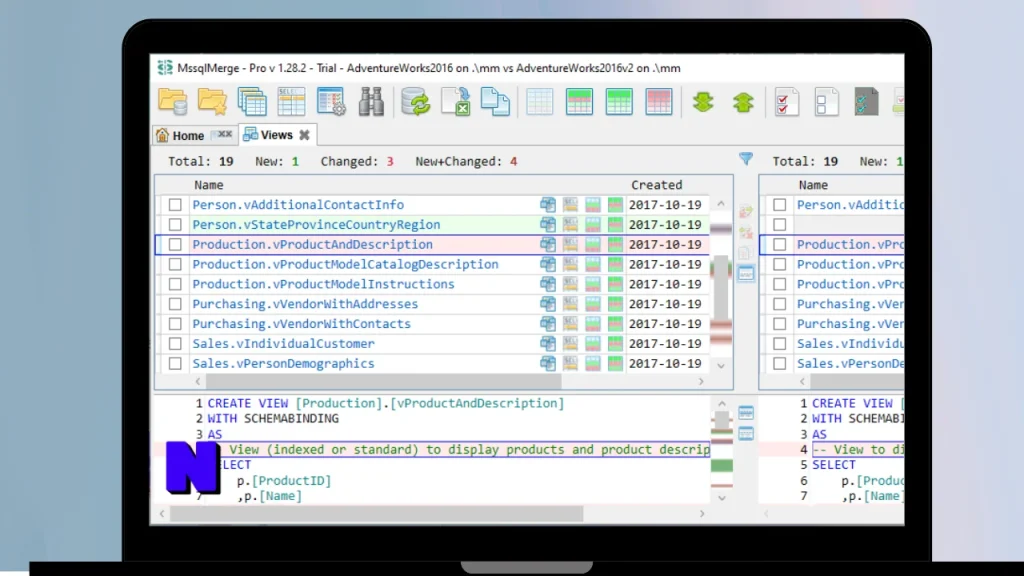Check Purchasing.vVendorWithContacts checkbox
The image size is (1024, 576).
[x=175, y=324]
